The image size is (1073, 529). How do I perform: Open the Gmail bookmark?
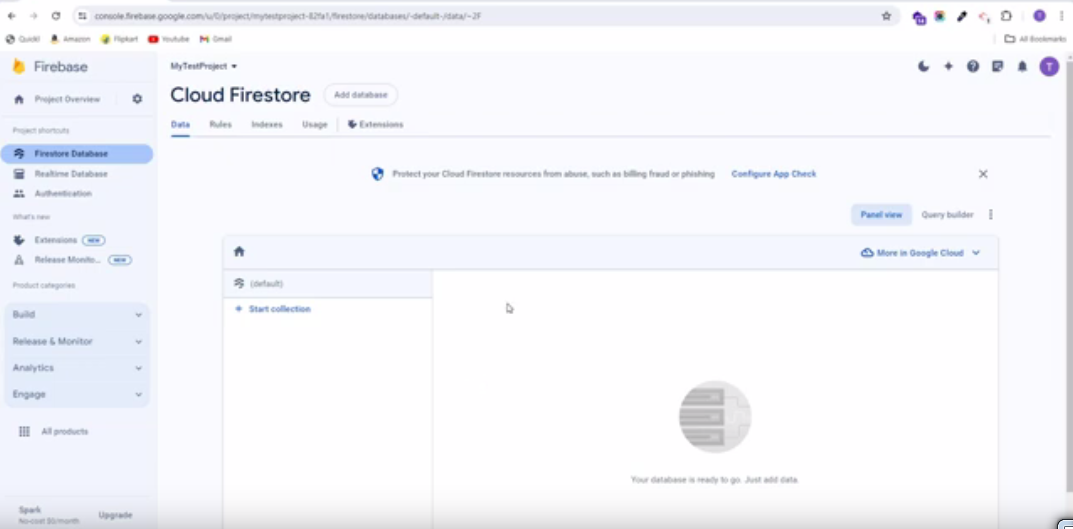(216, 39)
